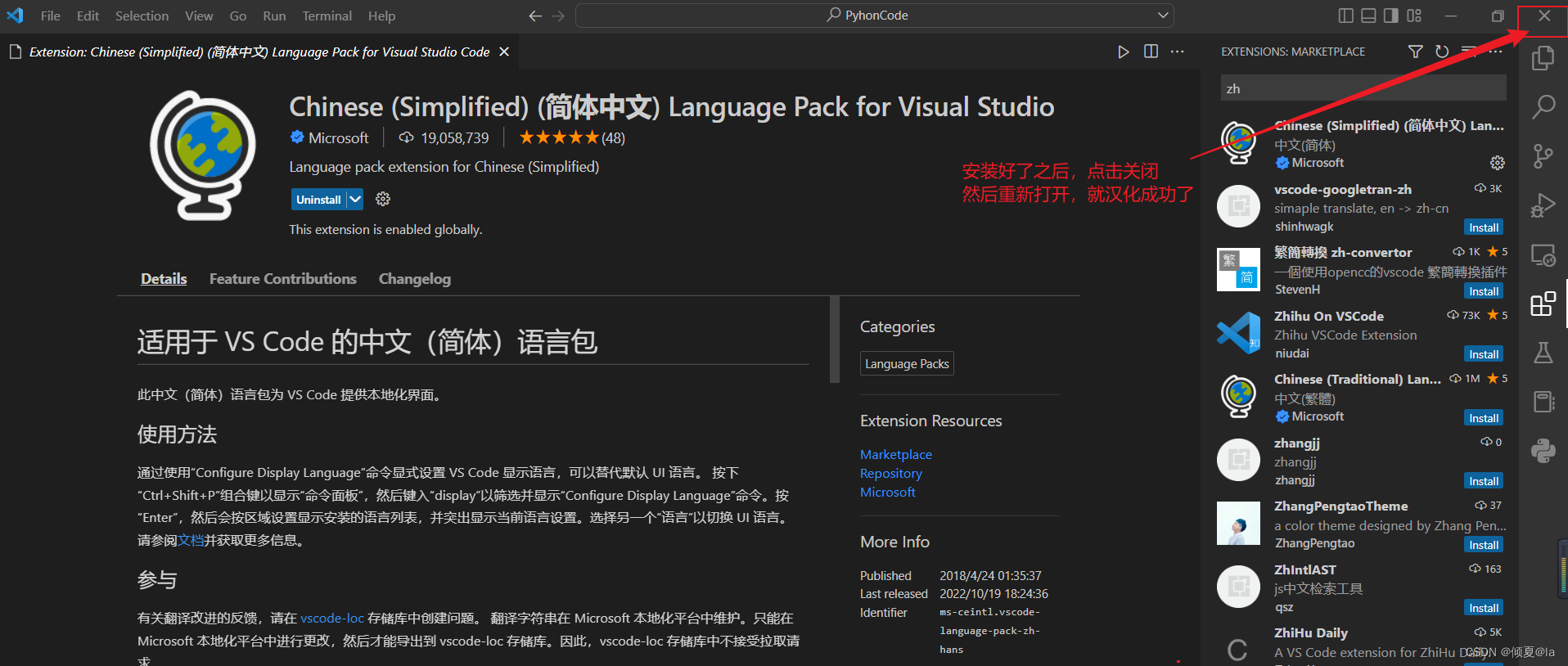
Task: Open the View menu
Action: 199,16
